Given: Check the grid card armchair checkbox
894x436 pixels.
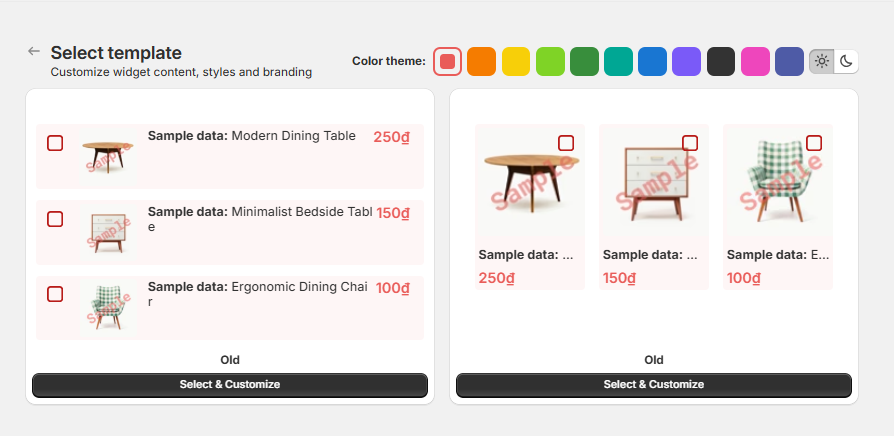Looking at the screenshot, I should (814, 143).
